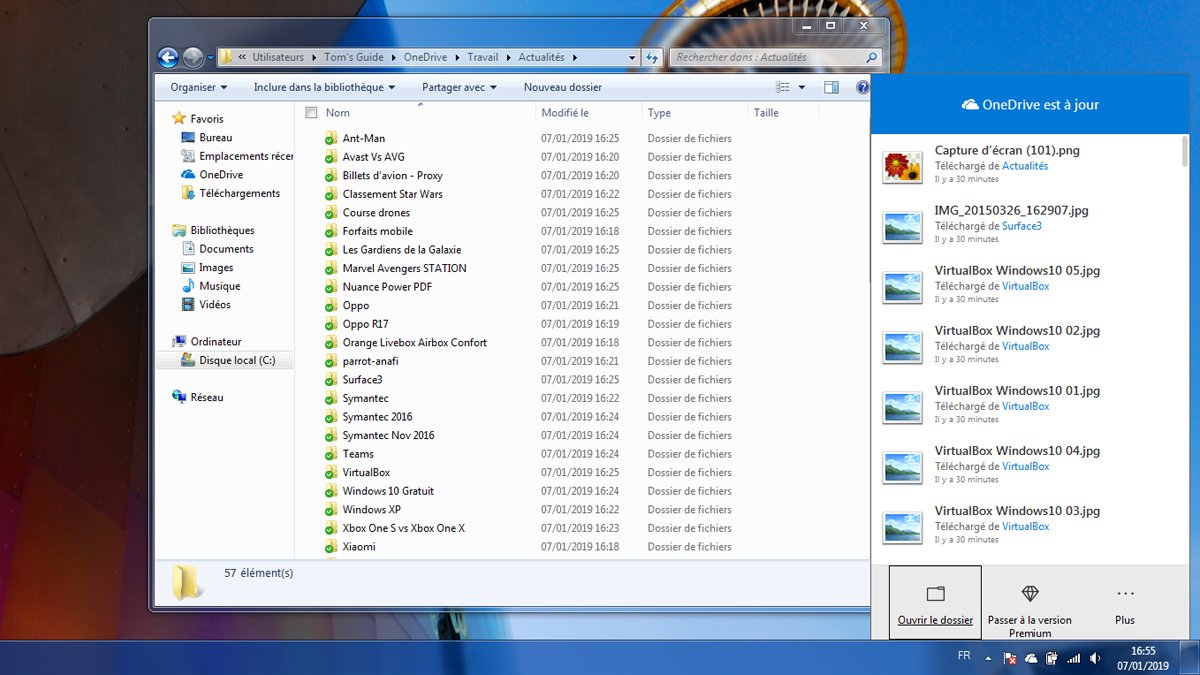Viewport: 1200px width, 675px height.
Task: Click Ouvrir le dossier button
Action: click(x=935, y=602)
